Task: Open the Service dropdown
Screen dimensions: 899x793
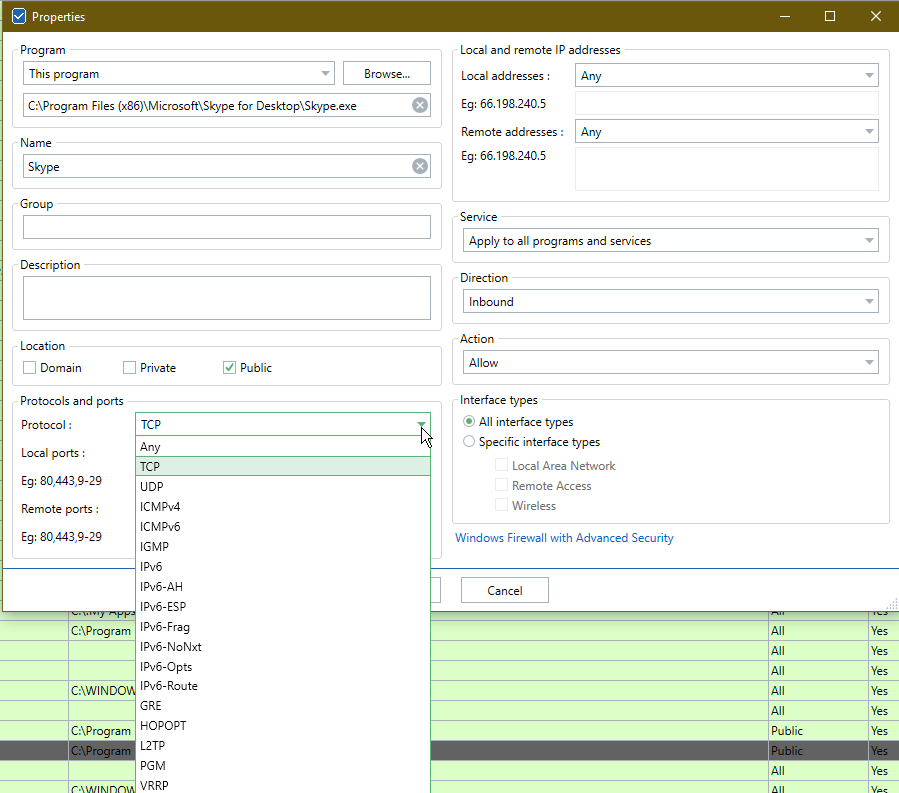Action: 670,241
